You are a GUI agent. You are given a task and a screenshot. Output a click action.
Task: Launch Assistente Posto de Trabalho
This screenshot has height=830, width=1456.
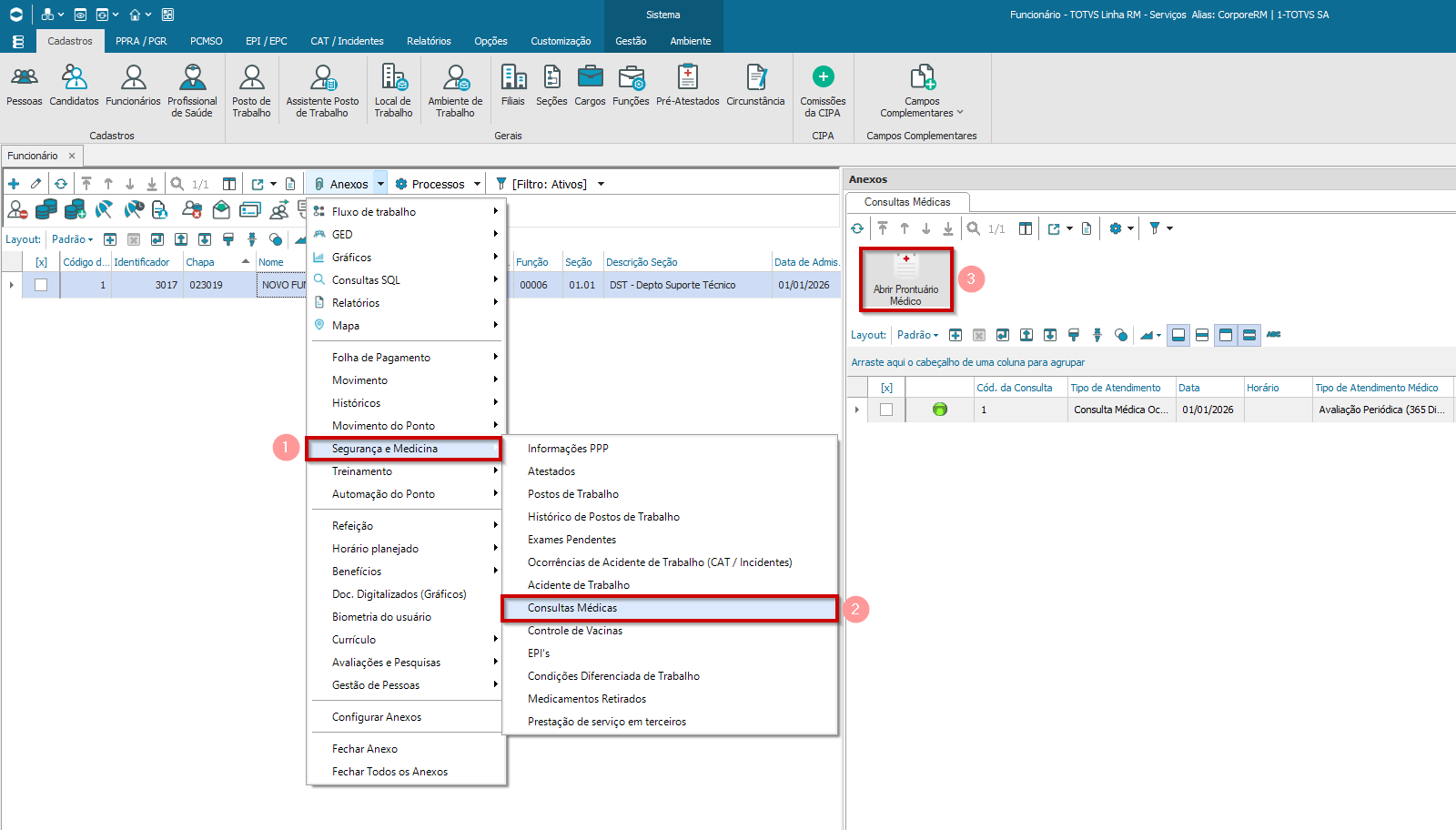[322, 91]
